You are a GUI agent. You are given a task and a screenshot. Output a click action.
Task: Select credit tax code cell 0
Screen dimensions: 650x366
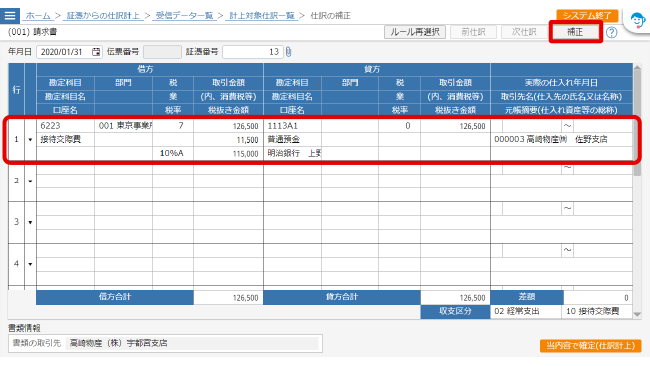[400, 126]
